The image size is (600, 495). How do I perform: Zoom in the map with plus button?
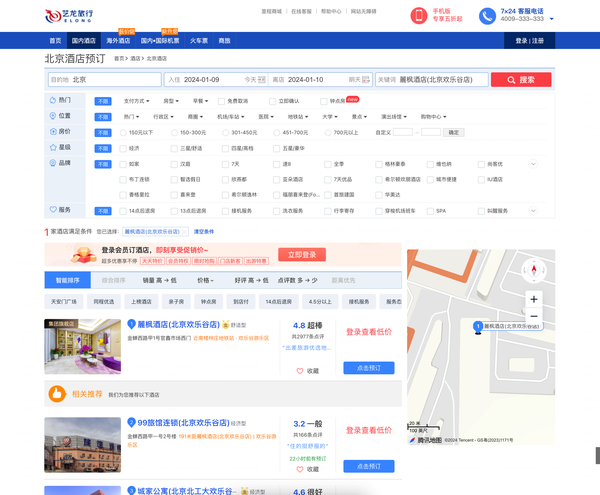(534, 299)
